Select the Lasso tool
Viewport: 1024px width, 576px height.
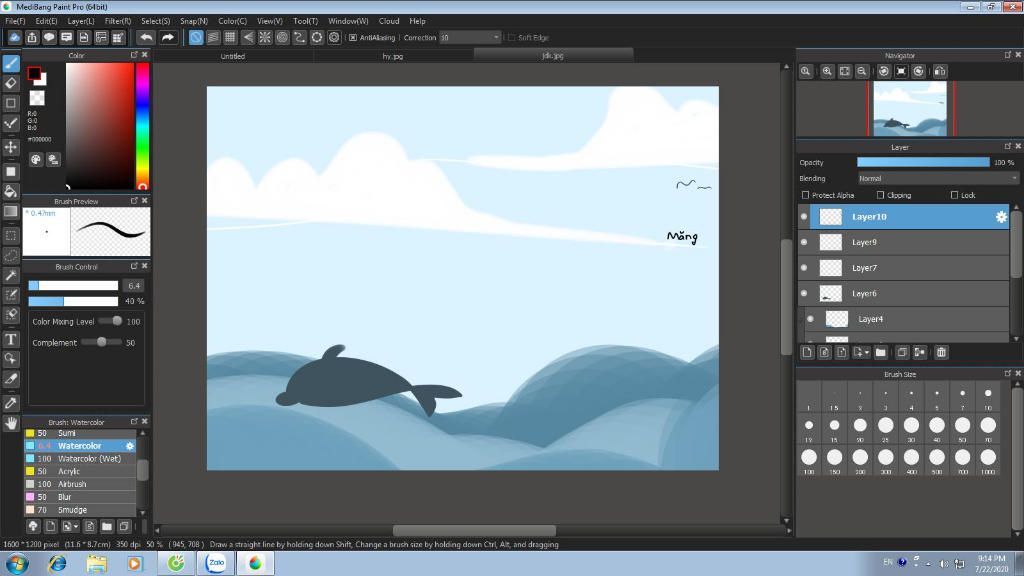point(11,255)
